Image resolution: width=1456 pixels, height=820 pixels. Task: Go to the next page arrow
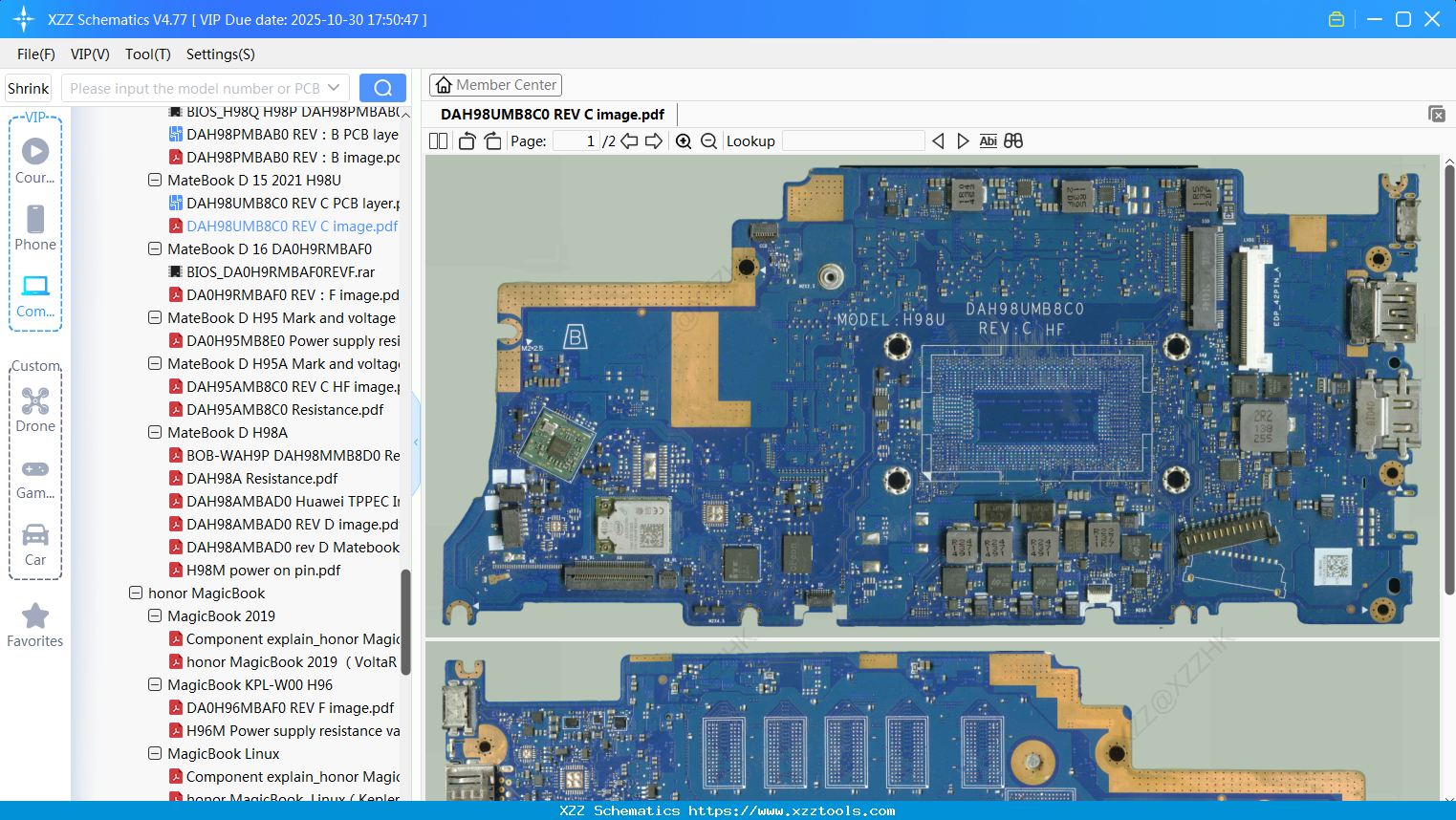(x=654, y=141)
